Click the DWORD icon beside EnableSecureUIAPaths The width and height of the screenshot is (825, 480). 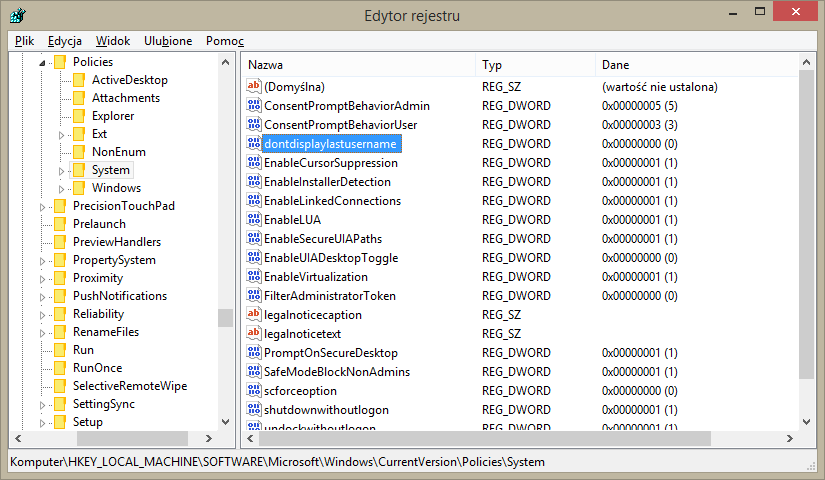point(254,238)
